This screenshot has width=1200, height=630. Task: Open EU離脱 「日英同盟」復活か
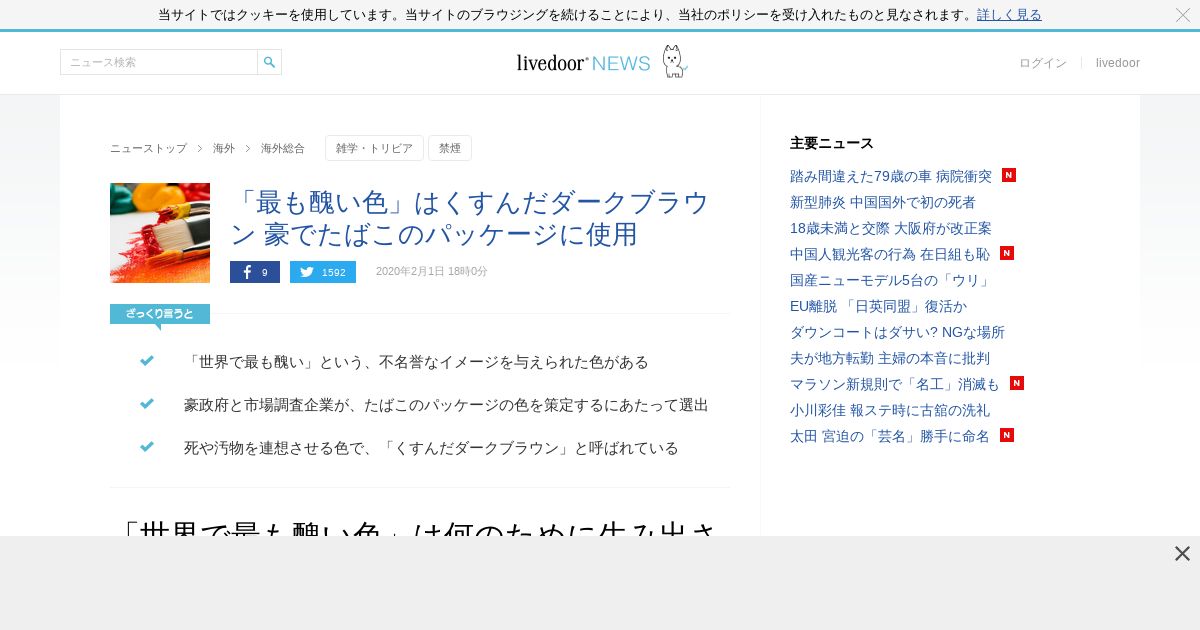pos(879,306)
